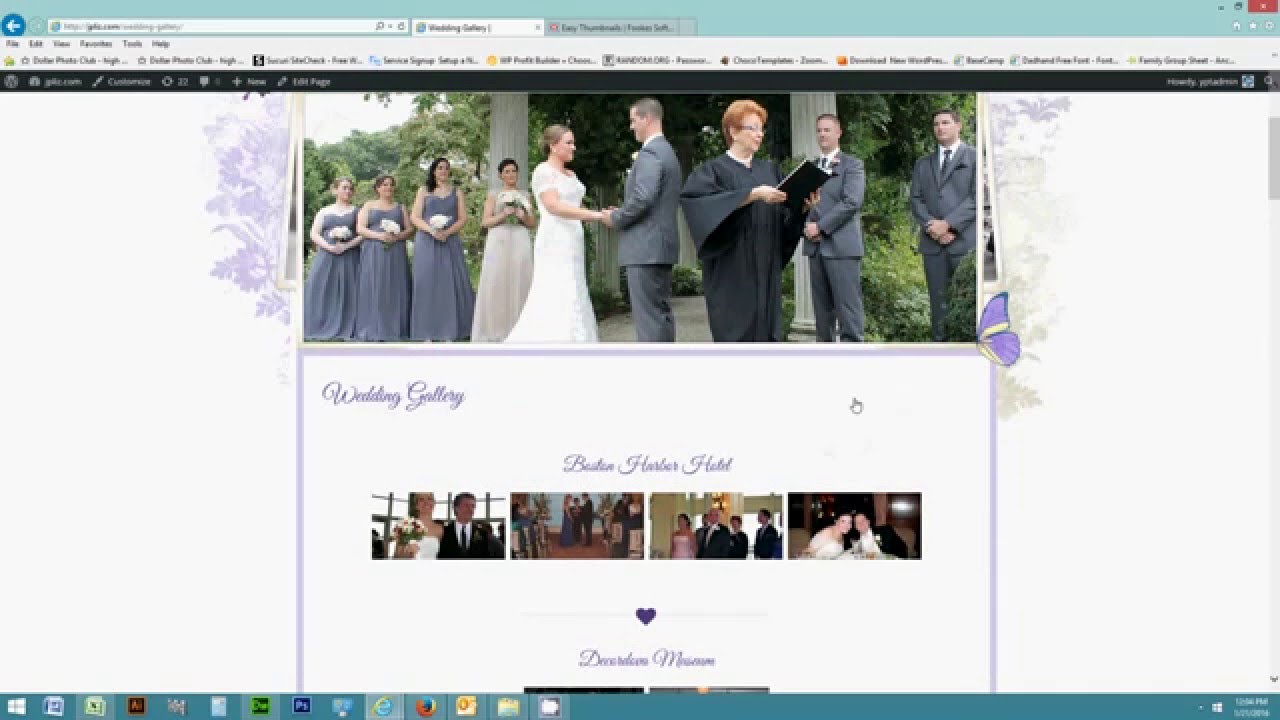Image resolution: width=1280 pixels, height=720 pixels.
Task: Open second Boston Harbor Hotel ceremony thumbnail
Action: point(577,526)
